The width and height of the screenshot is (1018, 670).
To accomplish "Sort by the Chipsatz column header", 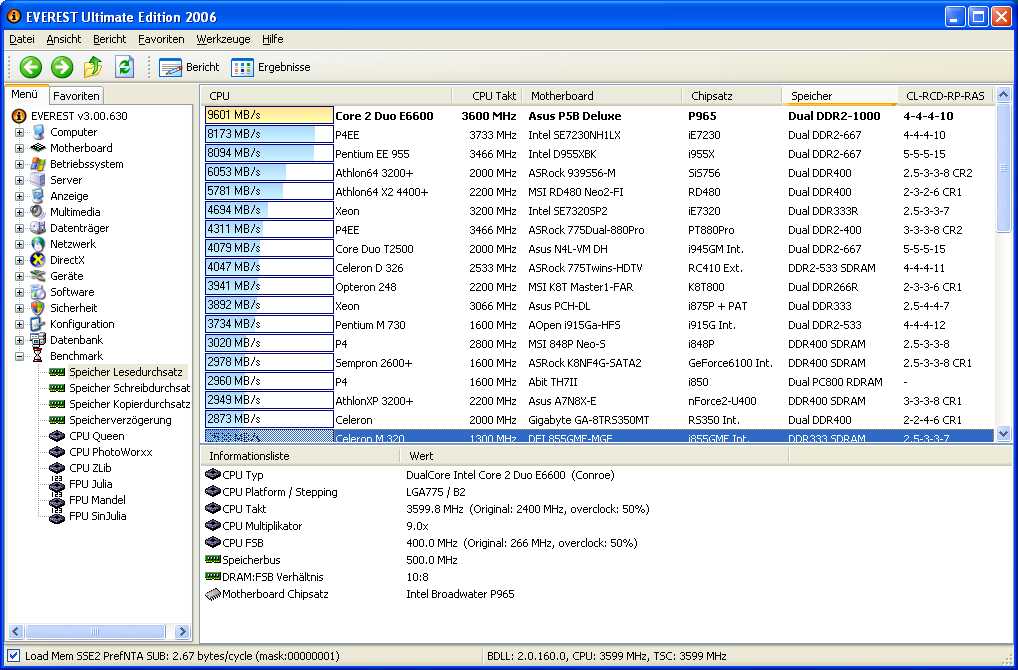I will [732, 96].
